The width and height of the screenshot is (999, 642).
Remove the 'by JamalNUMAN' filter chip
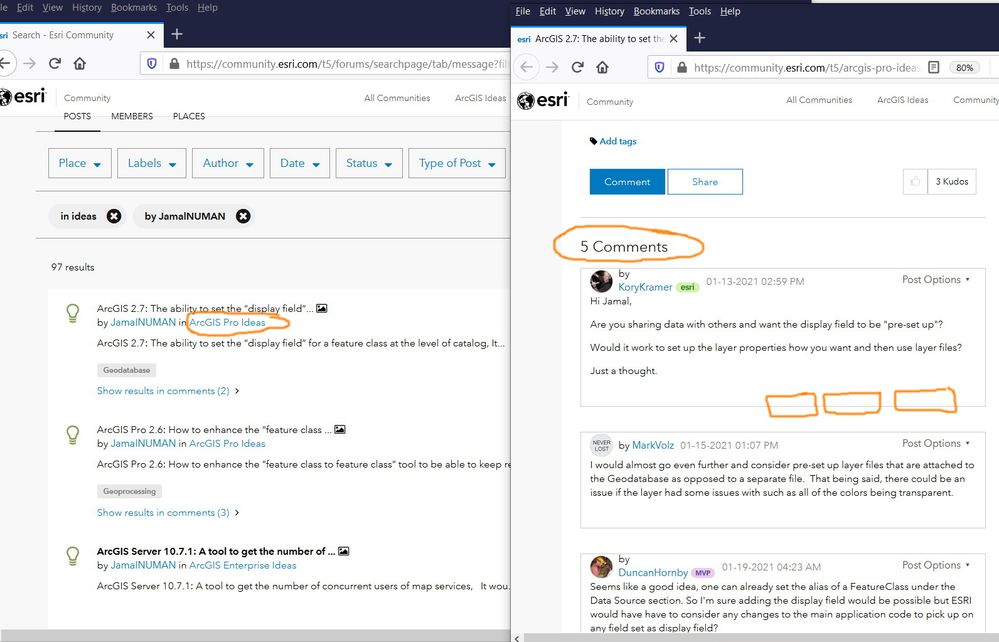click(x=243, y=217)
